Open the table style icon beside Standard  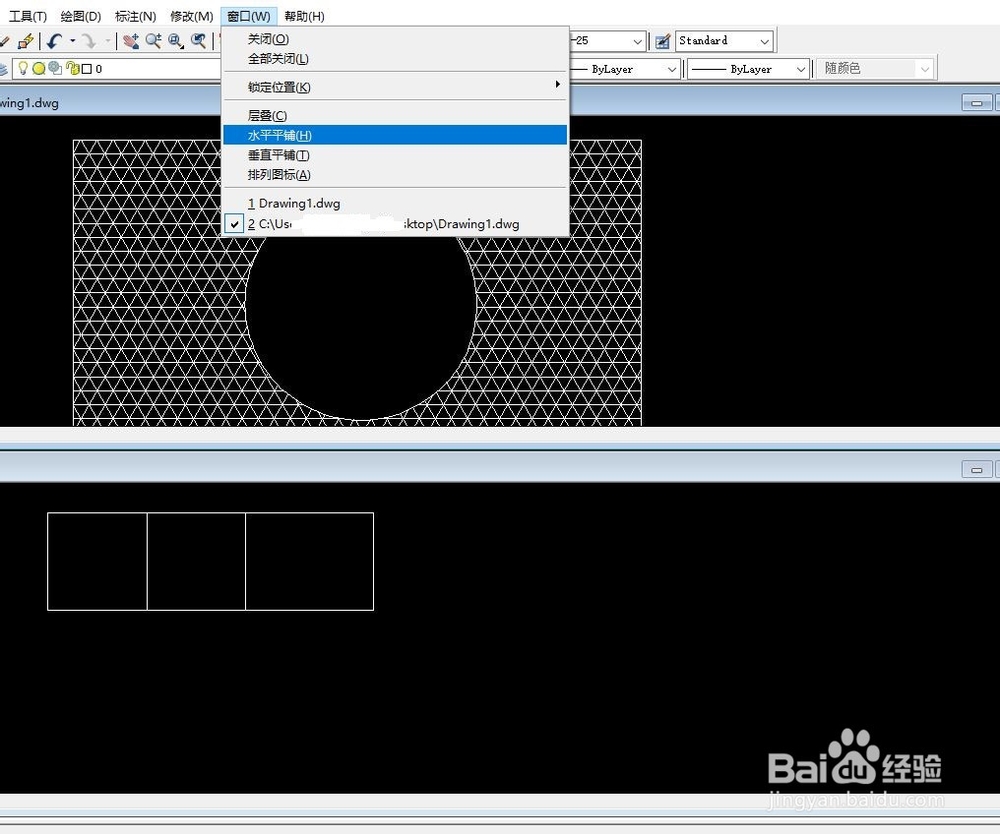[x=663, y=41]
